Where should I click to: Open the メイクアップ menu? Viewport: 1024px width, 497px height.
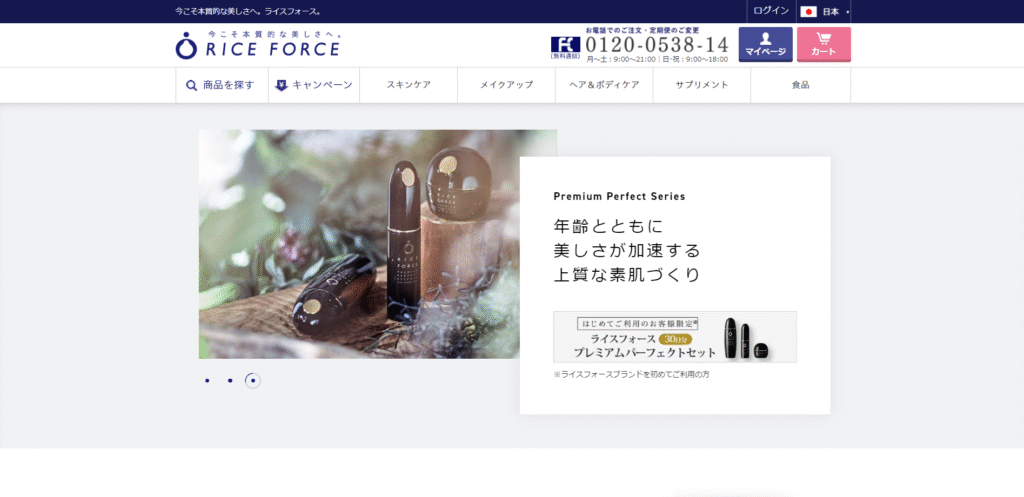507,85
